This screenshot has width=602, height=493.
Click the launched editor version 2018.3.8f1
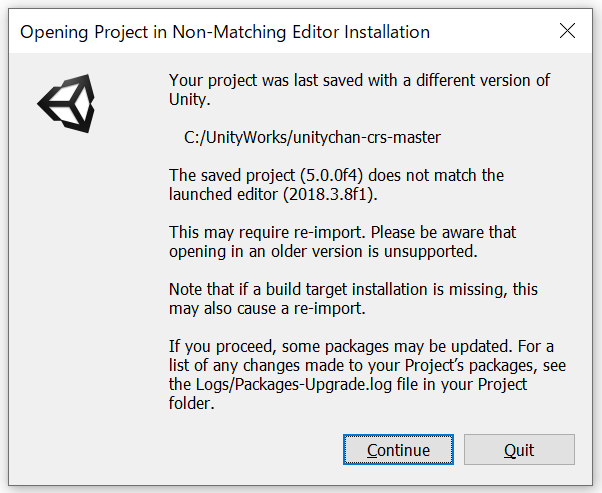coord(328,194)
